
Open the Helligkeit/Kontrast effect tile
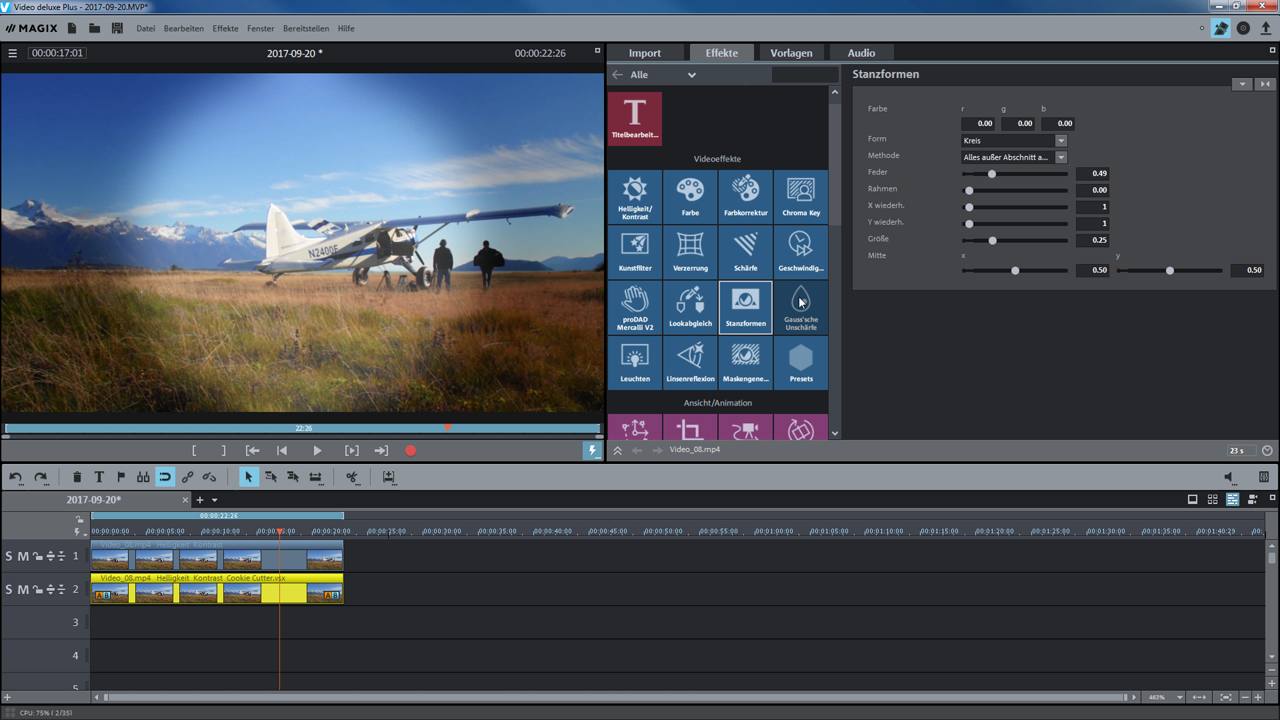(634, 197)
